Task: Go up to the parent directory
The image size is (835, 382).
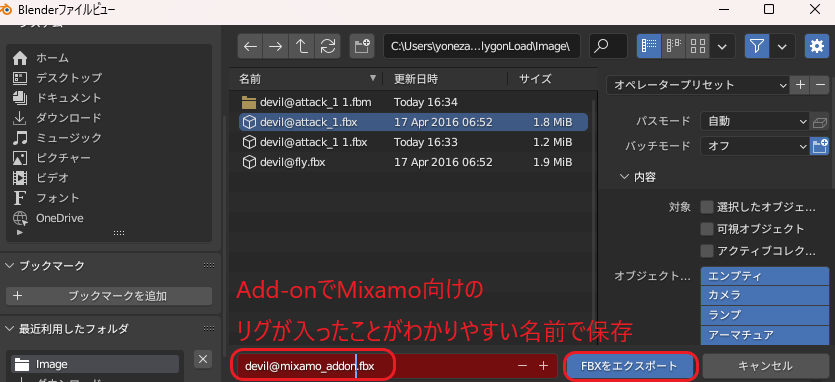Action: [x=302, y=46]
